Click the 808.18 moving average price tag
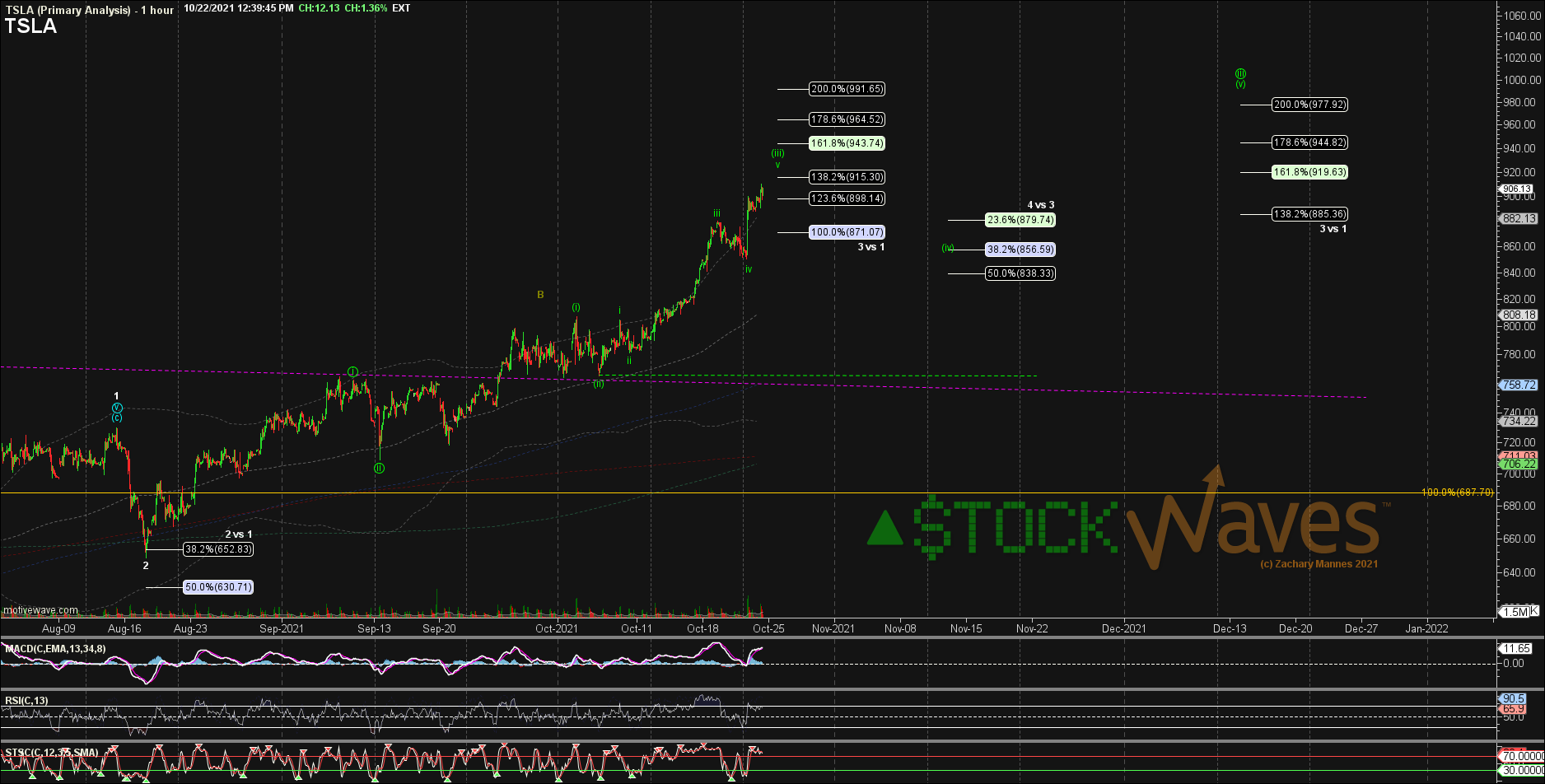1545x784 pixels. [x=1519, y=315]
